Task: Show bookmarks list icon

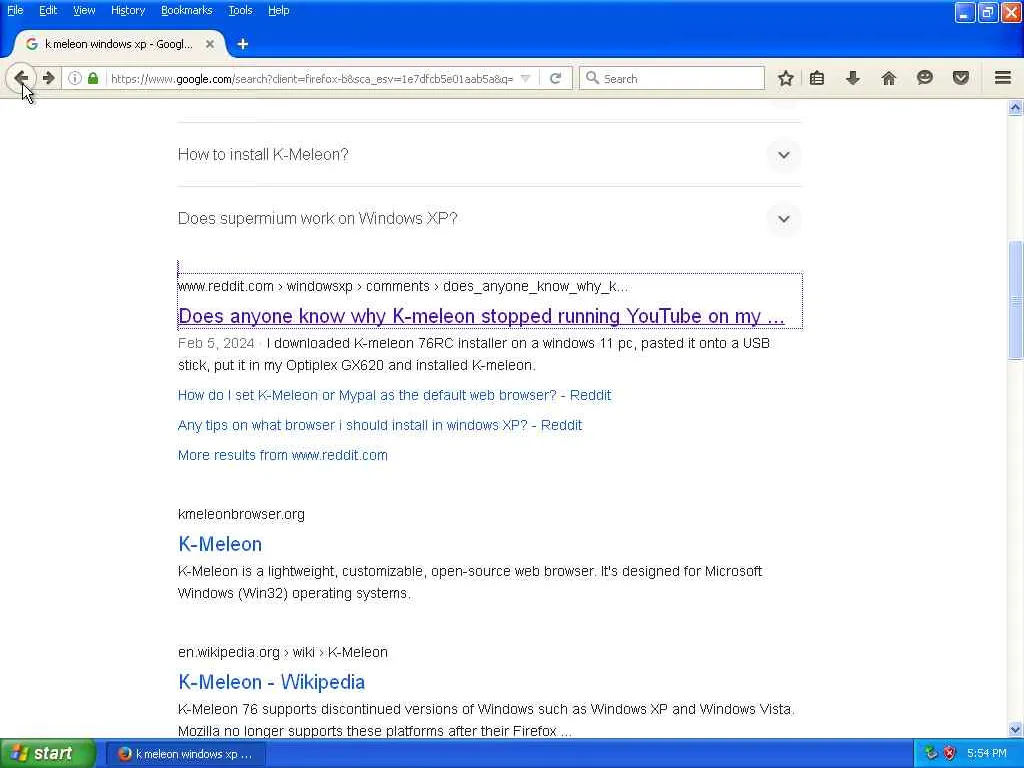Action: pyautogui.click(x=817, y=78)
